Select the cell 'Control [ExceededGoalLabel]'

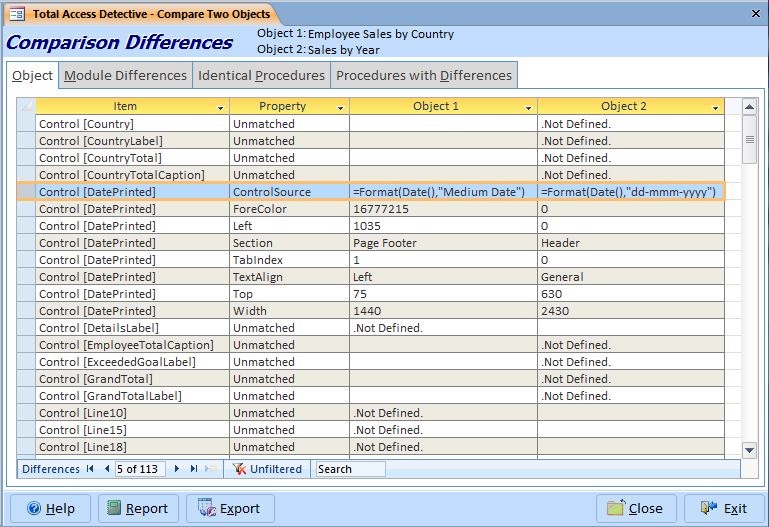coord(132,362)
